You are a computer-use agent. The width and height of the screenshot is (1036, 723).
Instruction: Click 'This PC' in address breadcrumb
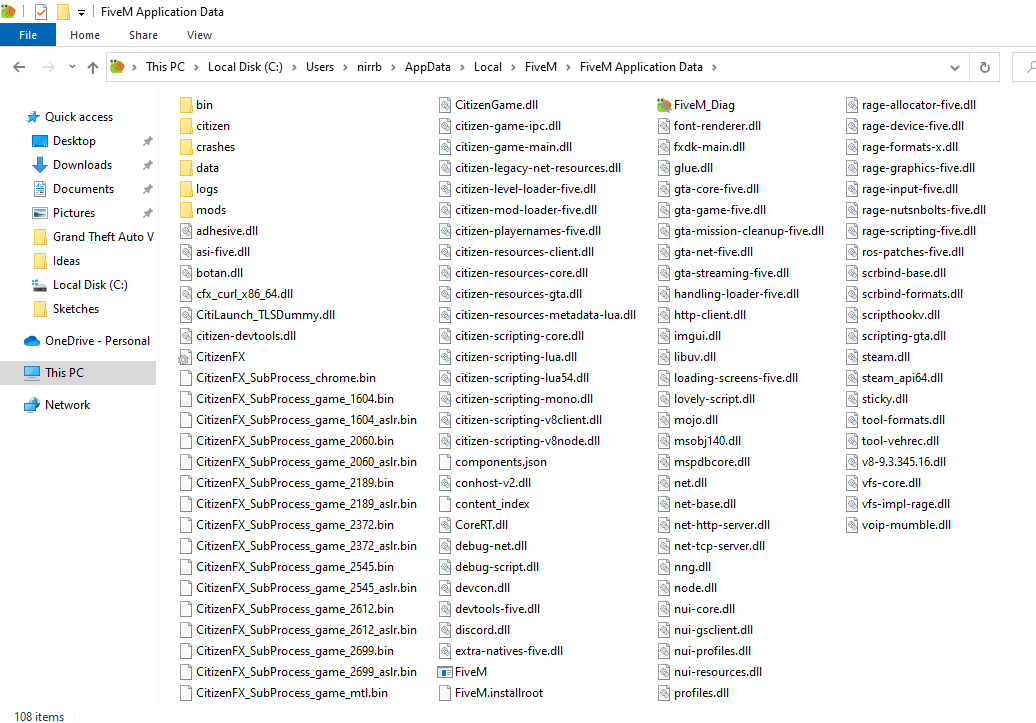165,67
